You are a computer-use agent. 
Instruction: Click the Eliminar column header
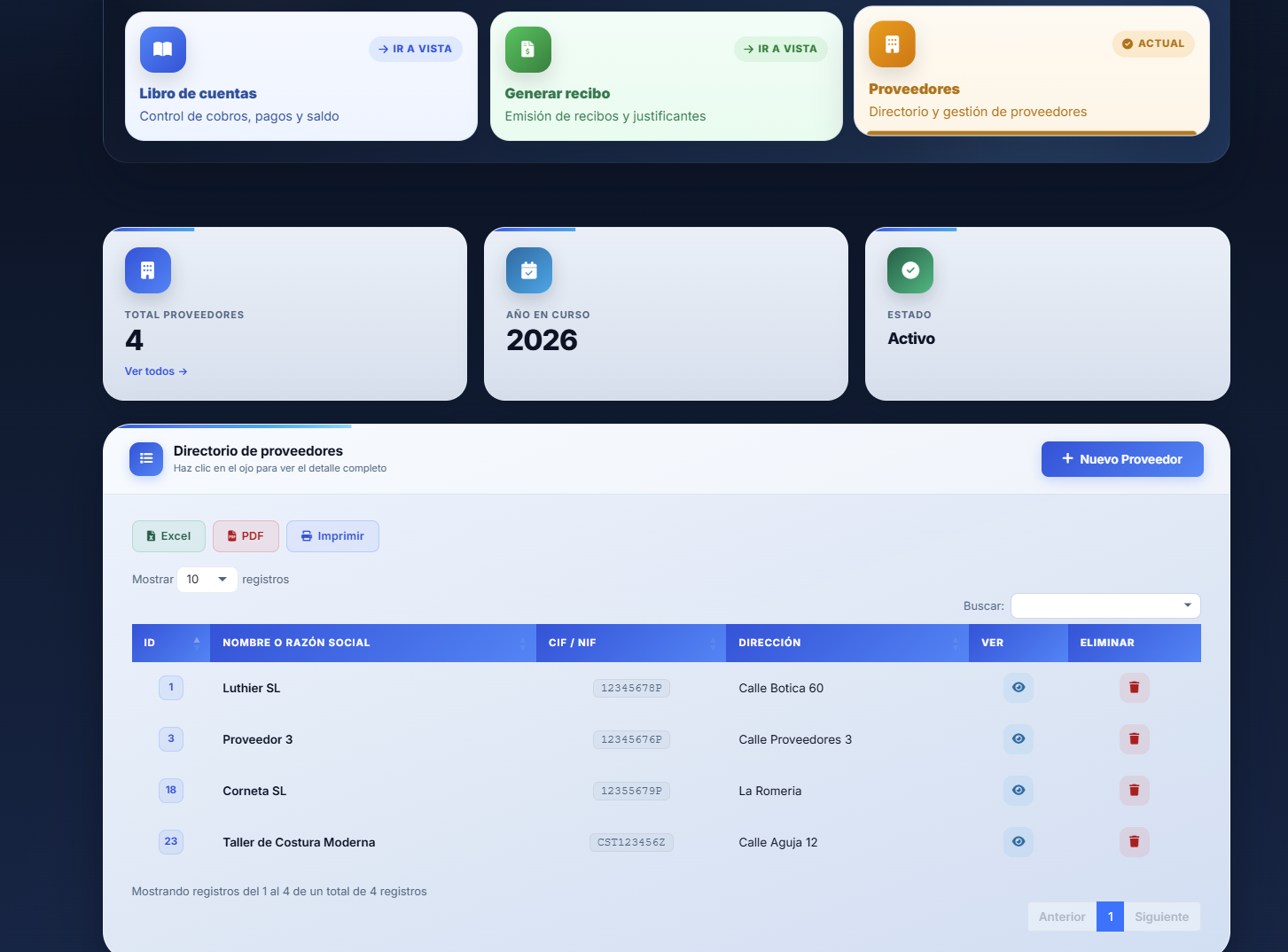[1135, 643]
